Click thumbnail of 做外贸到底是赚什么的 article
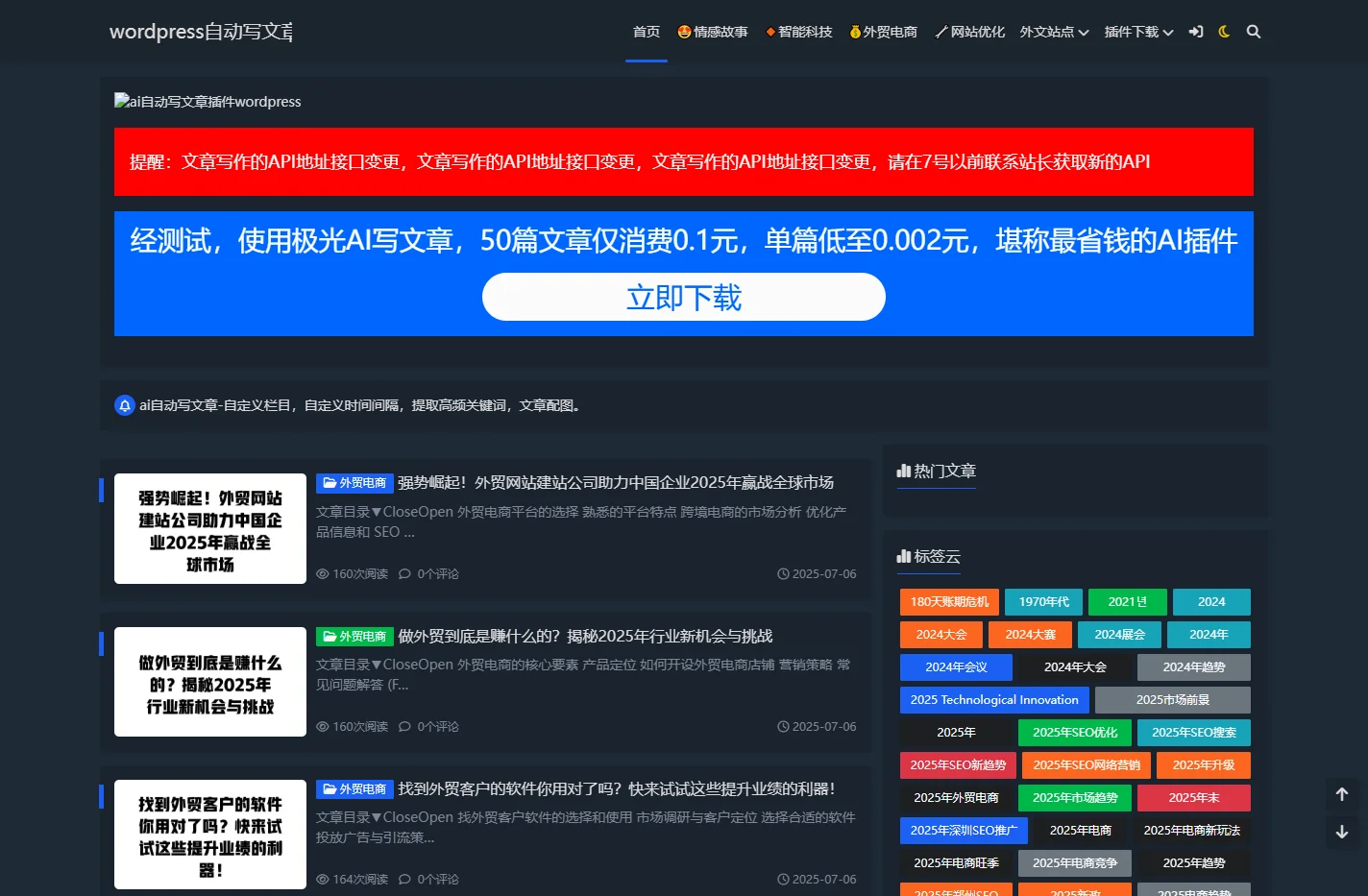 pyautogui.click(x=210, y=682)
